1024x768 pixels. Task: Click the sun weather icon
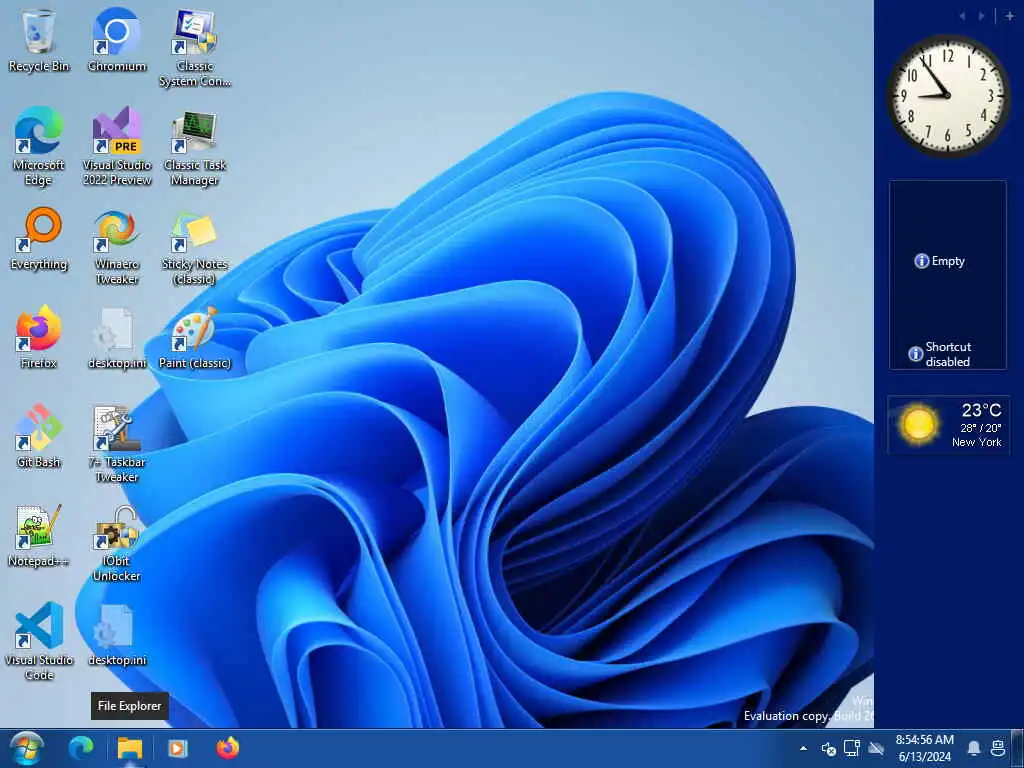point(918,424)
